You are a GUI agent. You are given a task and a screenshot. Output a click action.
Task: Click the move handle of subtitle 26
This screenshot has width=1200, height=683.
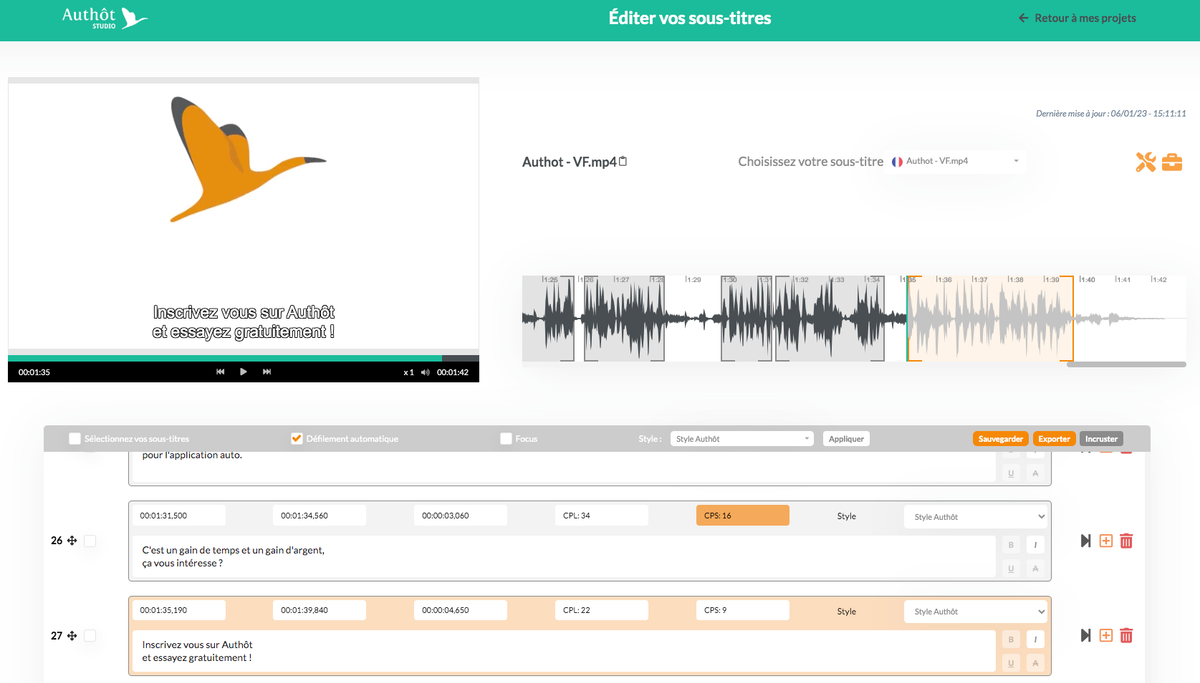[x=72, y=540]
